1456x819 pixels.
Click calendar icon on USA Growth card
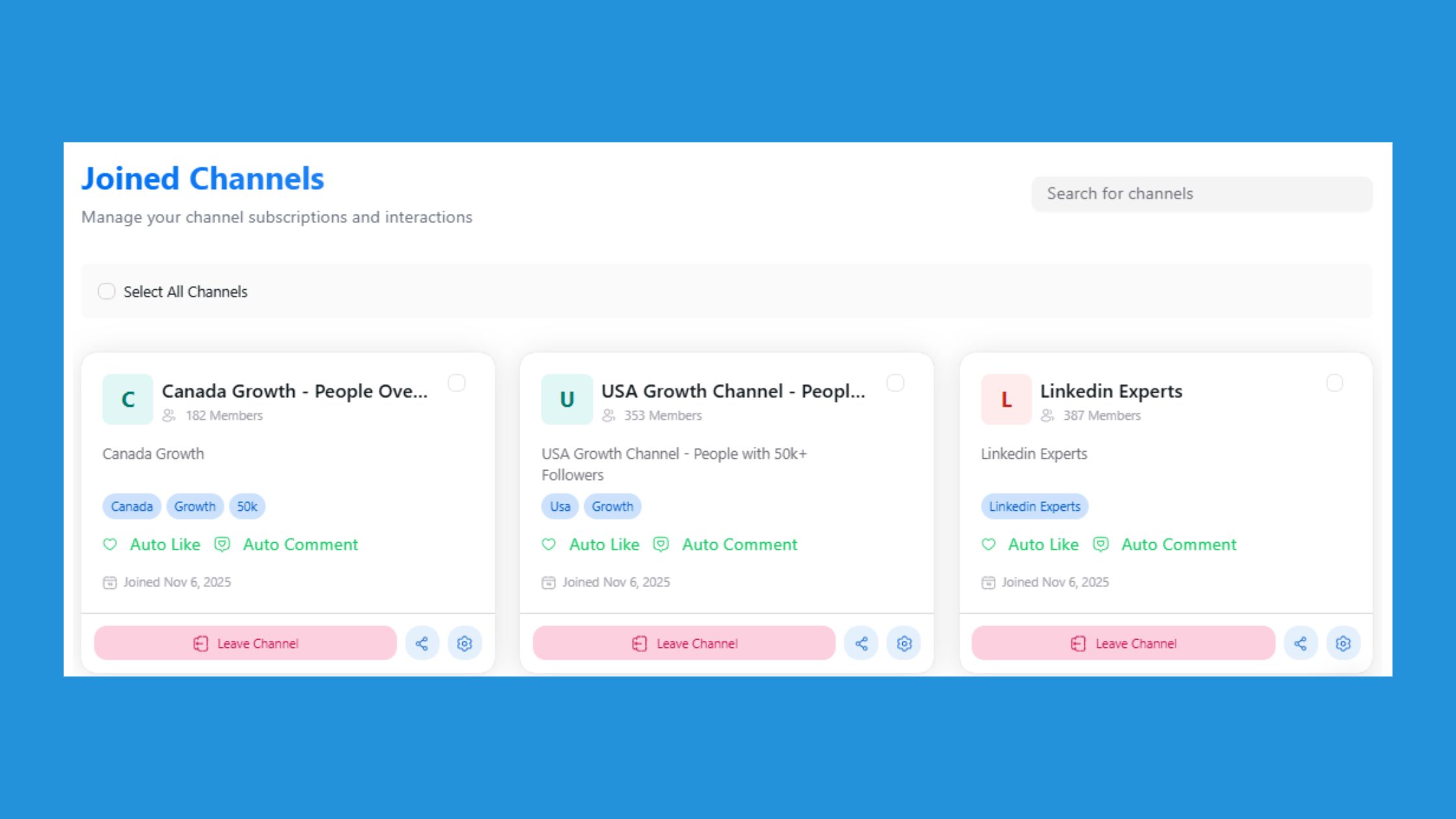(x=549, y=582)
